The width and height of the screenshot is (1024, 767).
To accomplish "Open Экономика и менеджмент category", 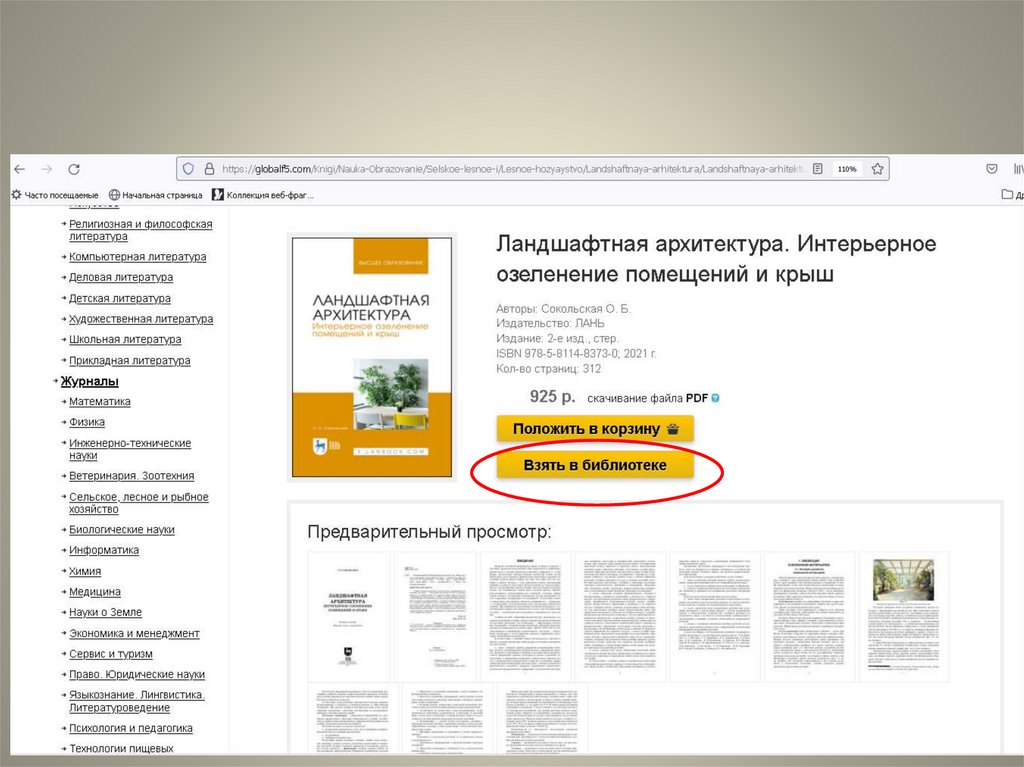I will [135, 633].
